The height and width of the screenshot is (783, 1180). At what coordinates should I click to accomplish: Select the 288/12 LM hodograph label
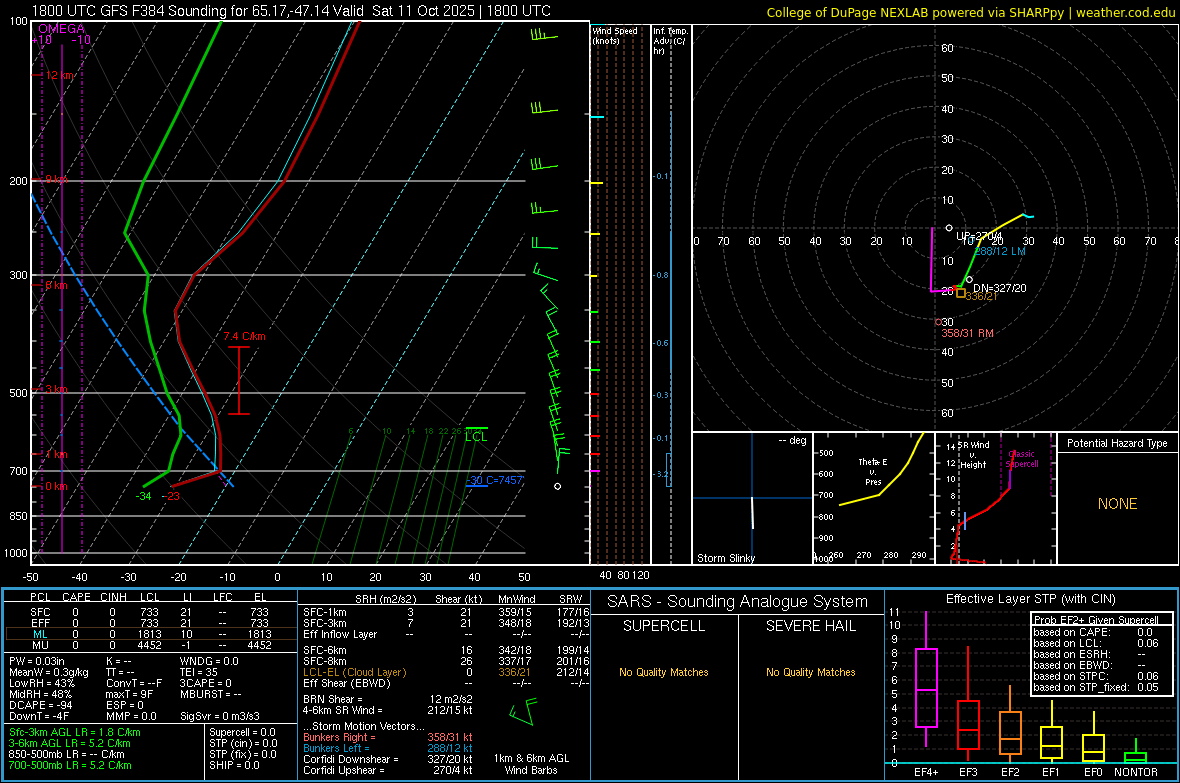pyautogui.click(x=1000, y=251)
